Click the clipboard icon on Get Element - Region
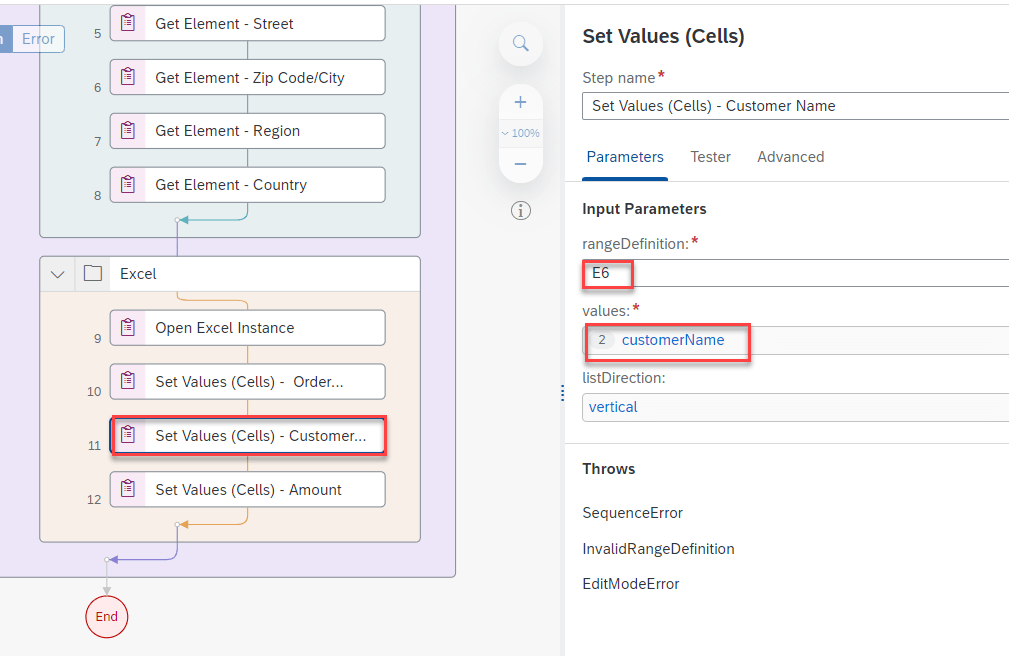This screenshot has width=1009, height=656. coord(128,131)
